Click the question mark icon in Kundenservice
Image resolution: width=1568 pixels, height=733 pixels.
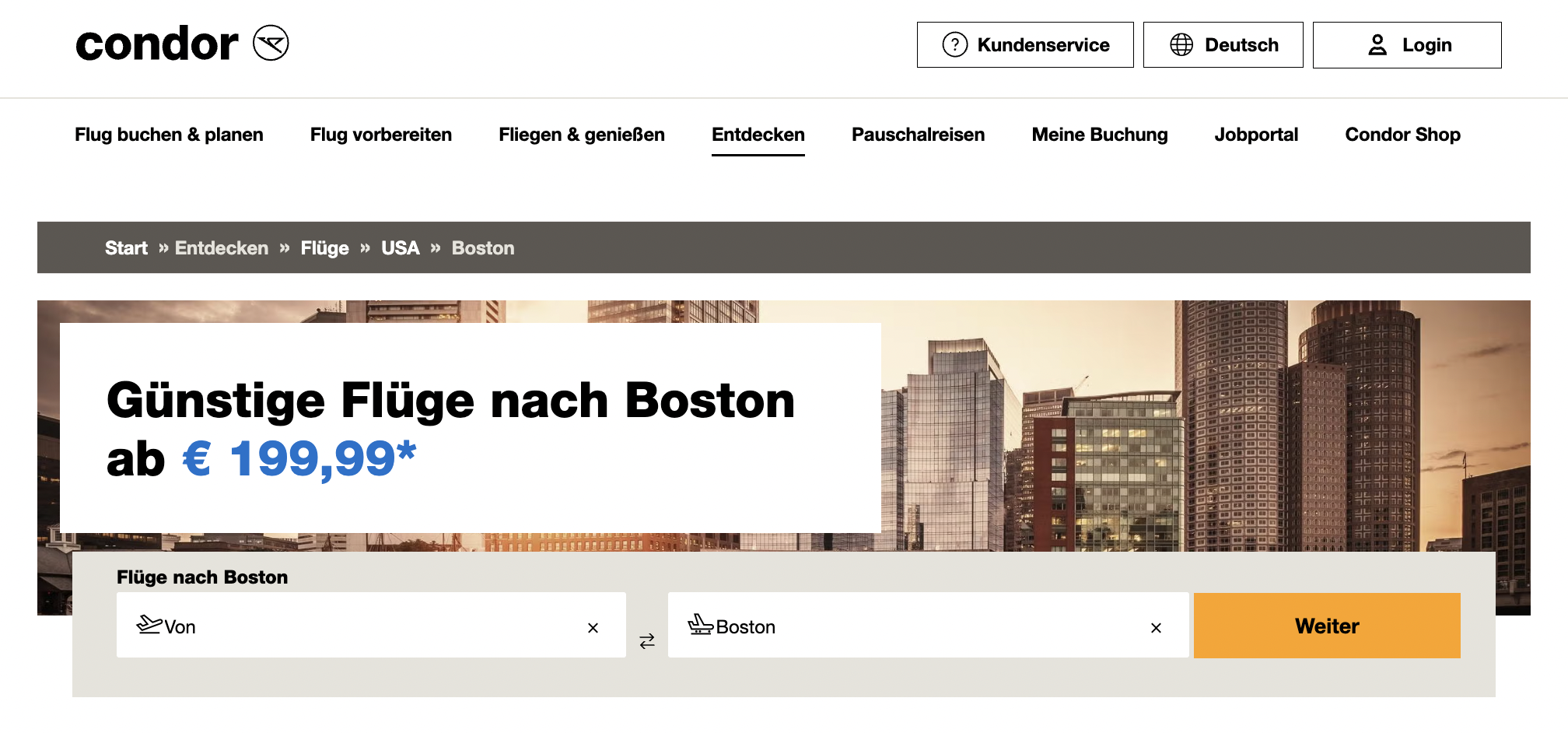[954, 45]
